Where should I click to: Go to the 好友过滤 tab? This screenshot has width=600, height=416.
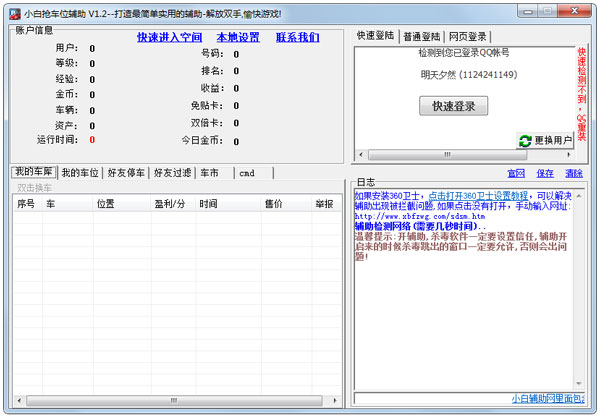(172, 173)
